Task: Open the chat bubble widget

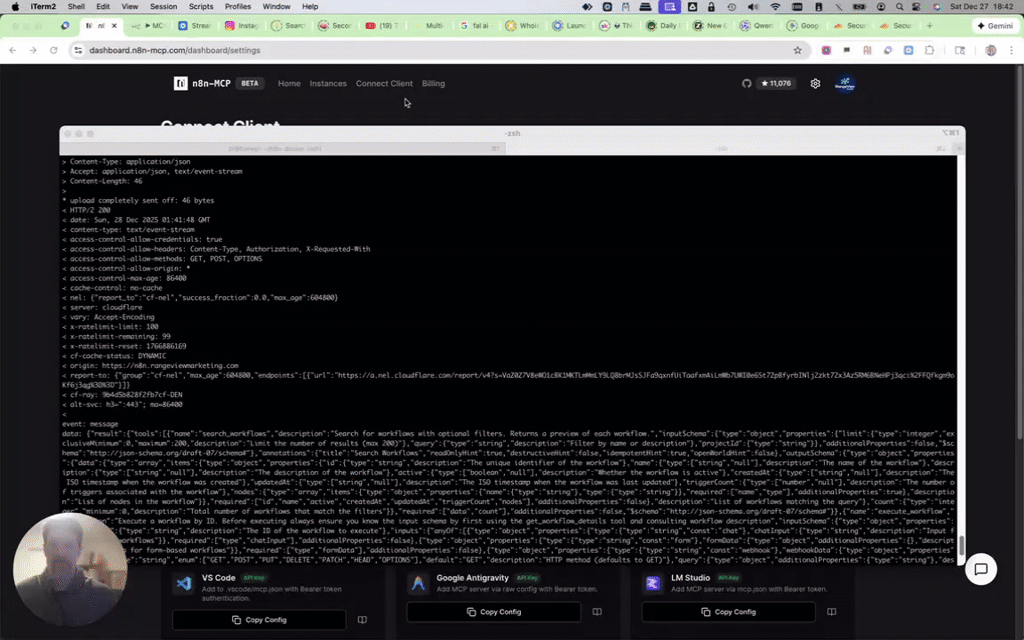Action: [x=981, y=569]
